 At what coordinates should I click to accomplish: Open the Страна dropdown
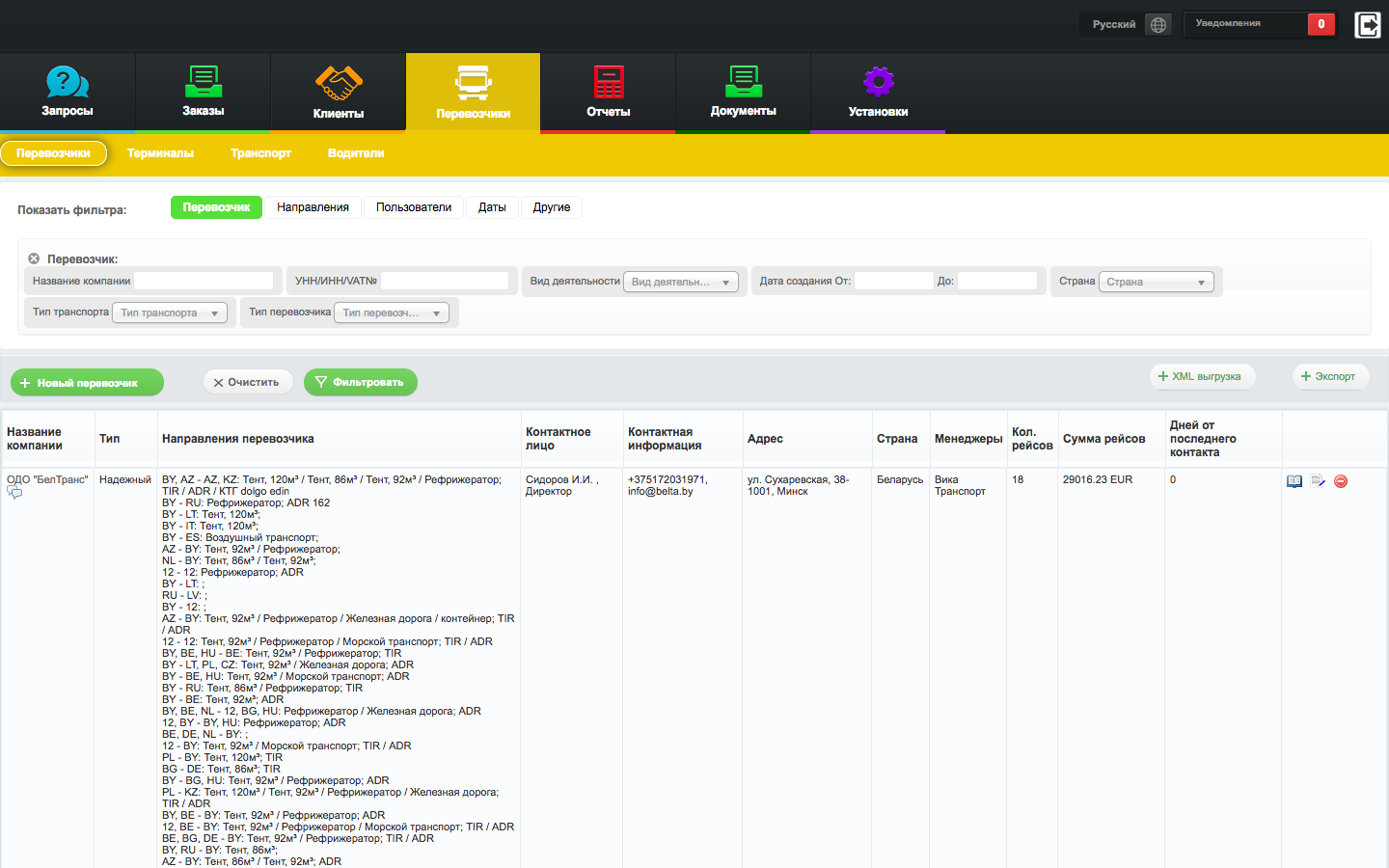tap(1156, 282)
